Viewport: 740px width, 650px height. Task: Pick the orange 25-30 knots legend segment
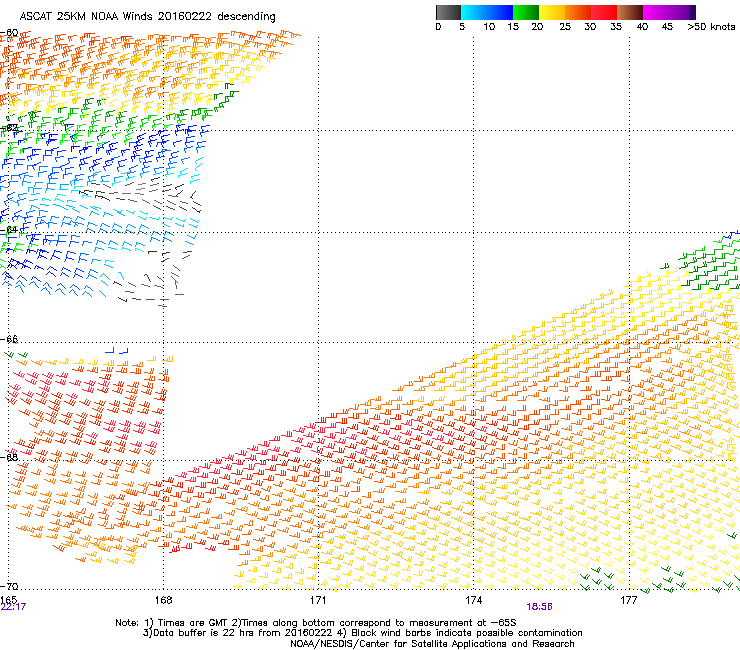click(x=578, y=12)
